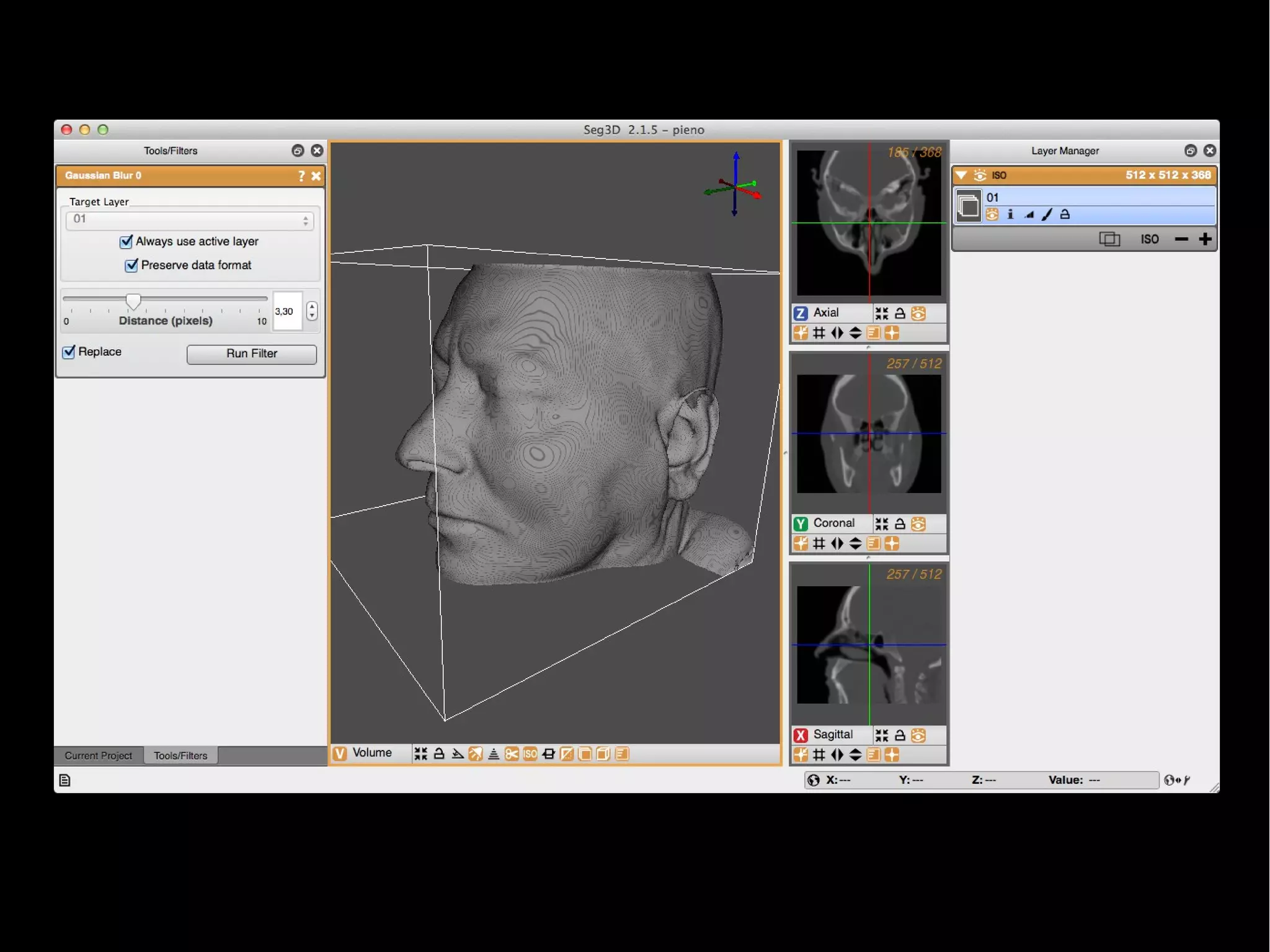The height and width of the screenshot is (952, 1270).
Task: Uncheck Always use active layer
Action: pos(127,241)
